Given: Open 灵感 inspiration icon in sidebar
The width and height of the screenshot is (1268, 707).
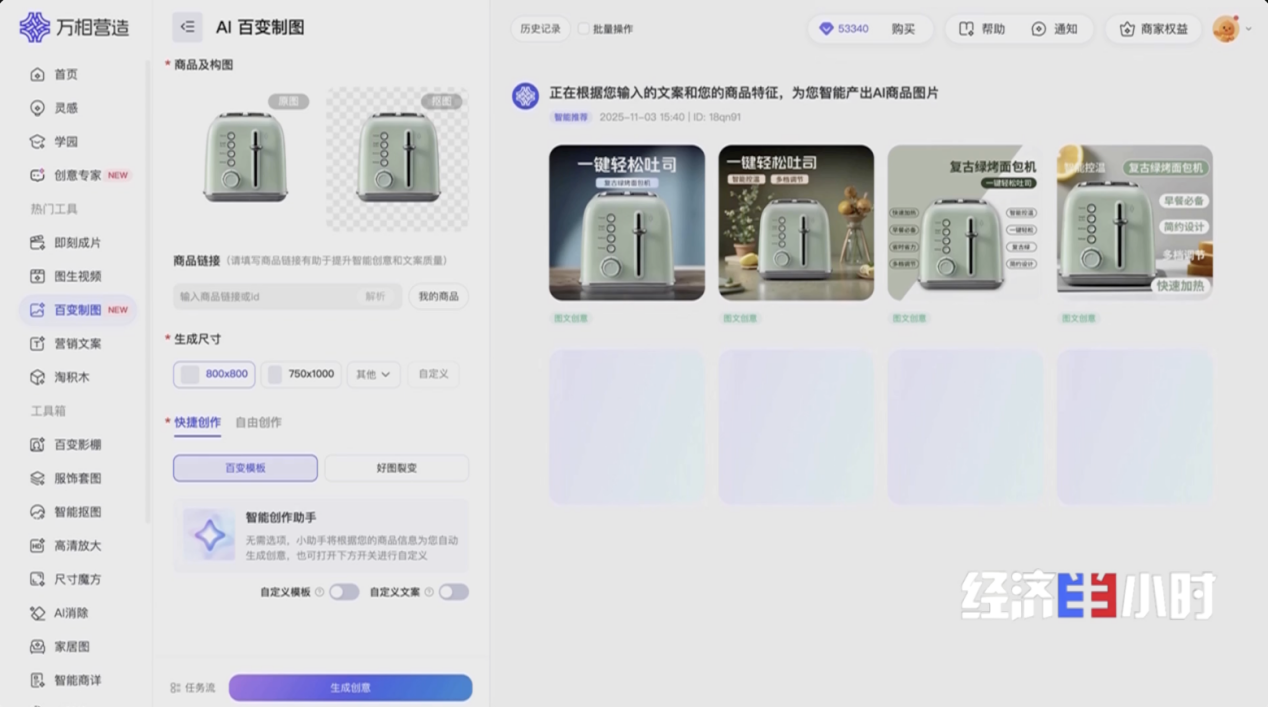Looking at the screenshot, I should 38,108.
